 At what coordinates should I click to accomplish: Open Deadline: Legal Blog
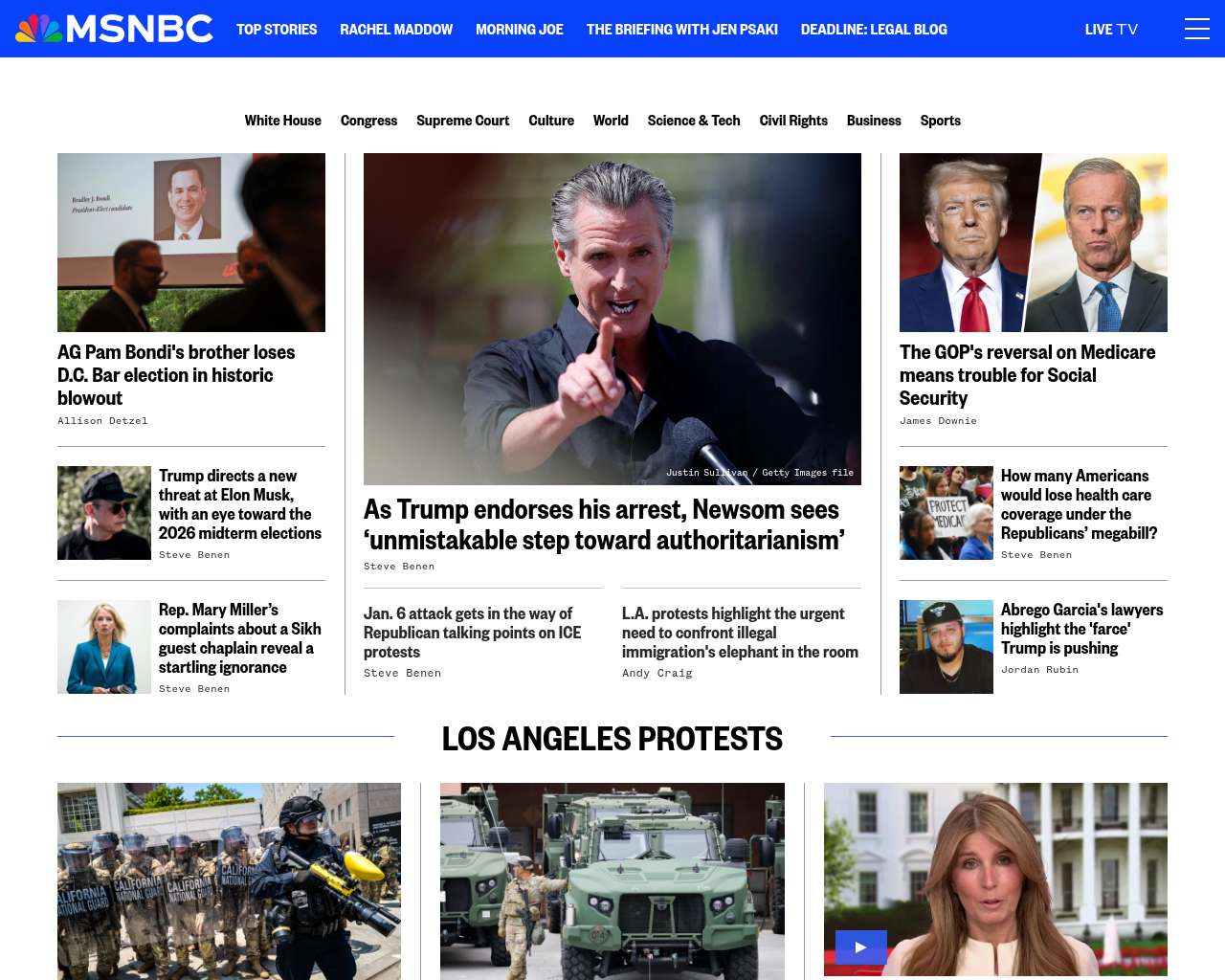tap(874, 30)
